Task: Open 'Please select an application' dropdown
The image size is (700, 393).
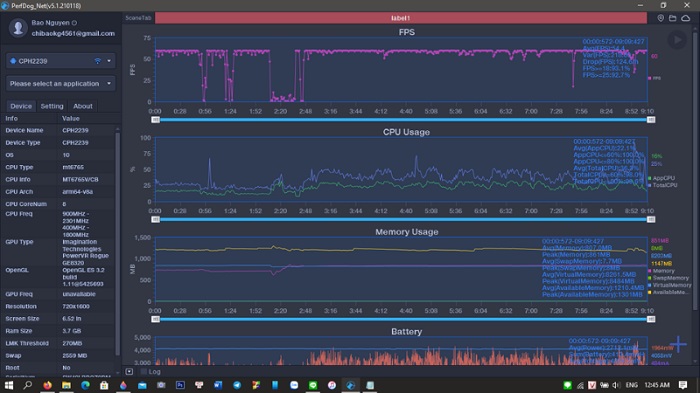Action: pos(60,84)
